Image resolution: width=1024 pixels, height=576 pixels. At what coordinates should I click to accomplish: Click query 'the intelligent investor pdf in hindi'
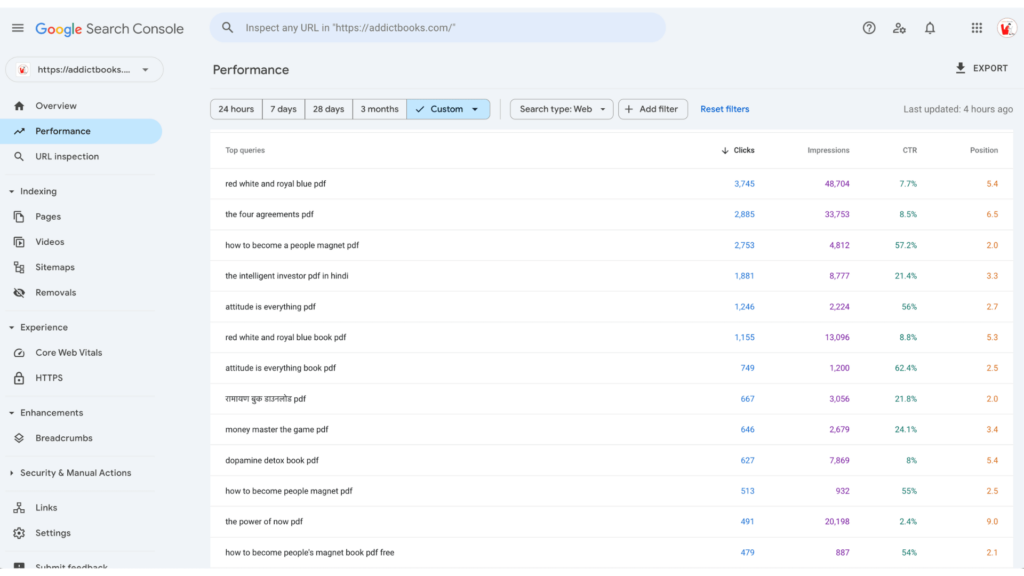[x=287, y=276]
